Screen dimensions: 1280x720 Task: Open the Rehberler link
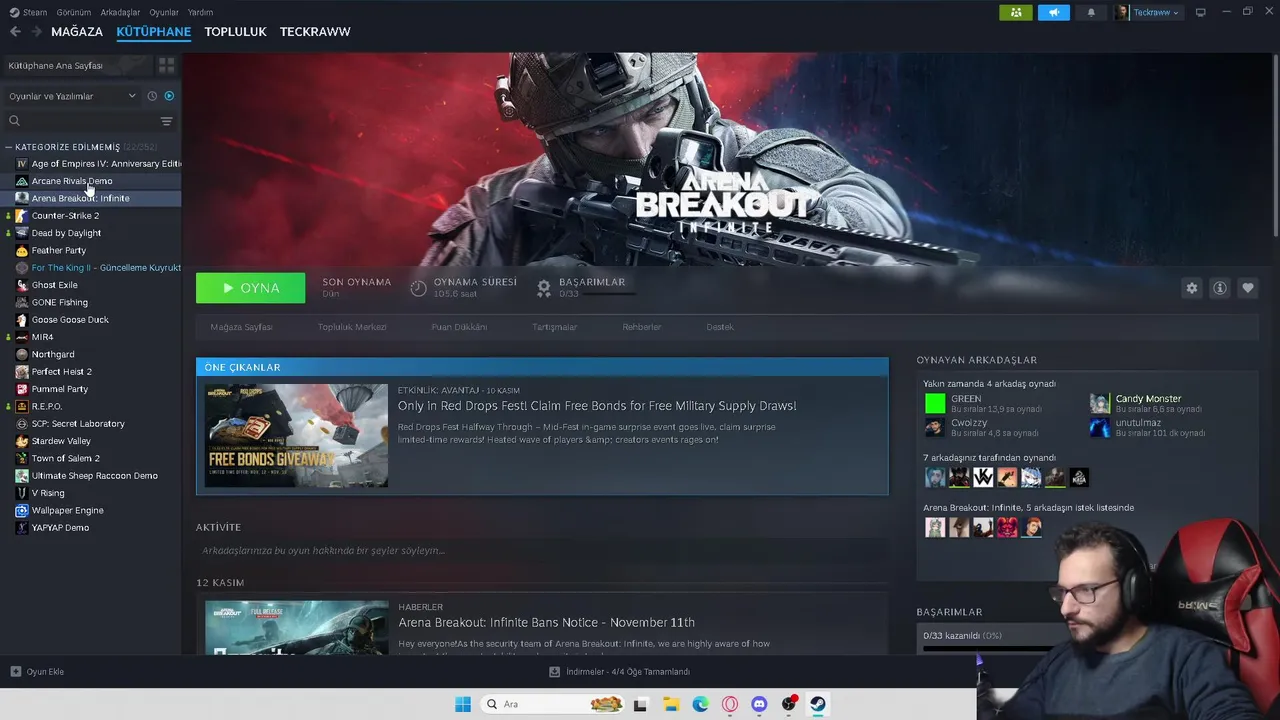click(642, 327)
